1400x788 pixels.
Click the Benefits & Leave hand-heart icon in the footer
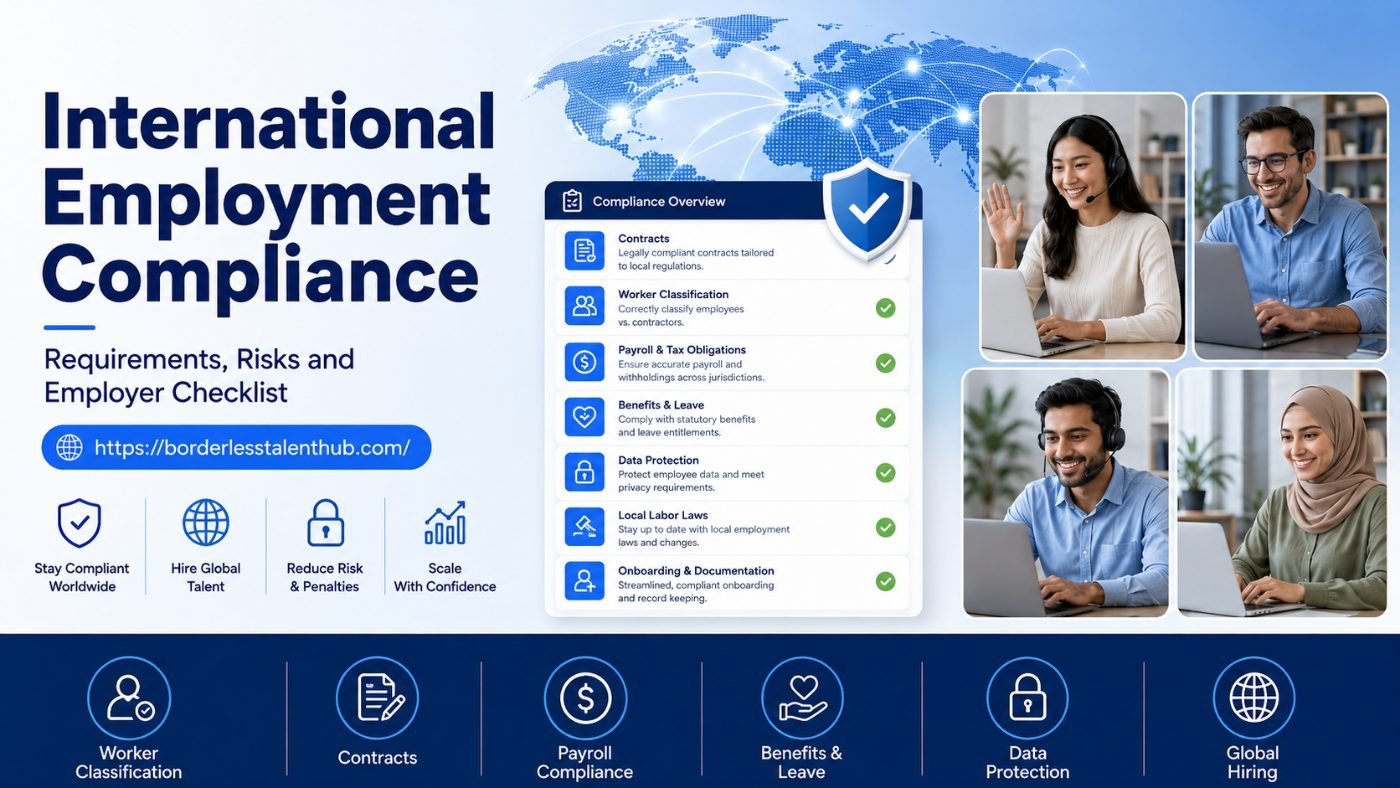(x=802, y=698)
